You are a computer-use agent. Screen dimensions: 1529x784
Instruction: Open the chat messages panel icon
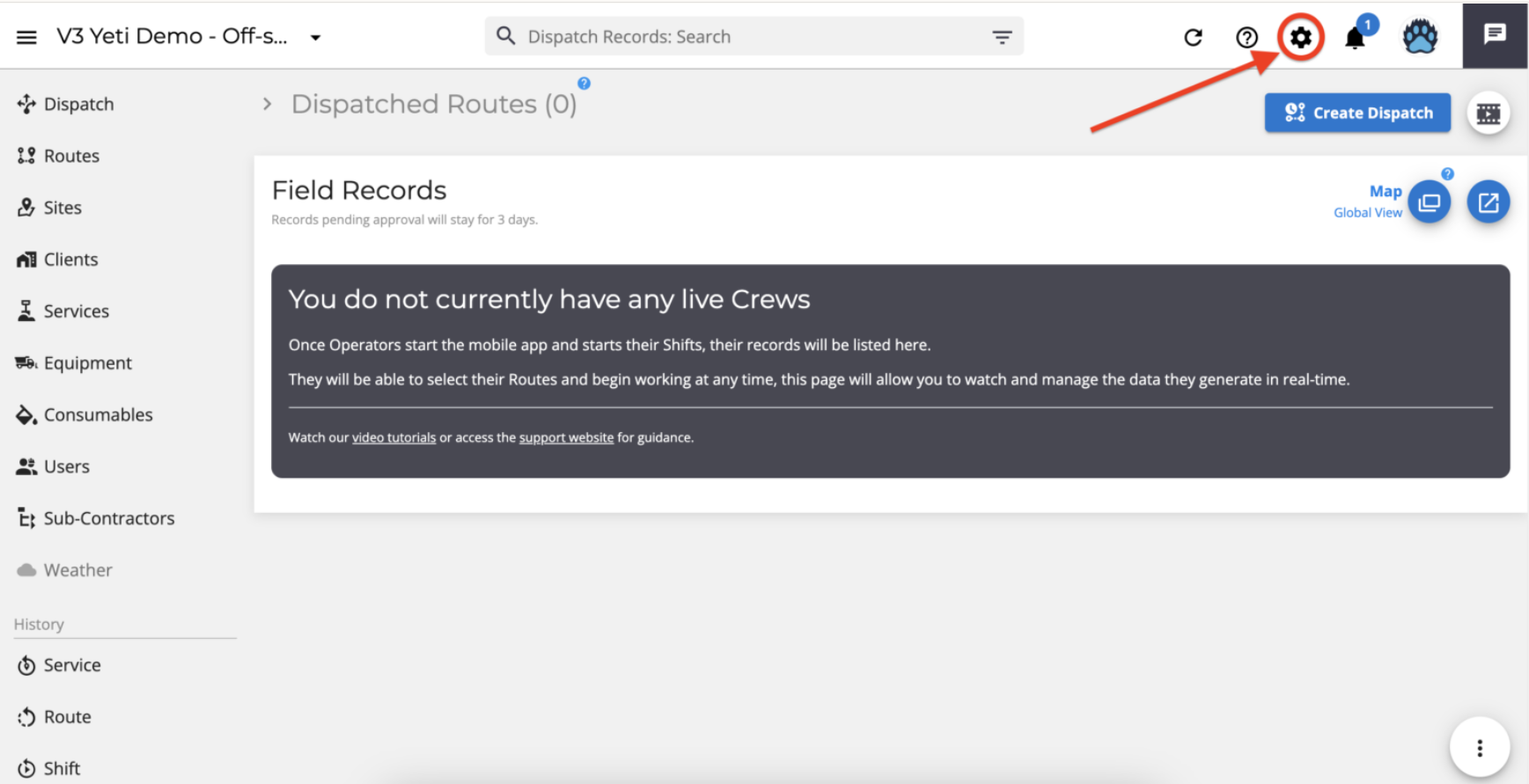point(1494,34)
